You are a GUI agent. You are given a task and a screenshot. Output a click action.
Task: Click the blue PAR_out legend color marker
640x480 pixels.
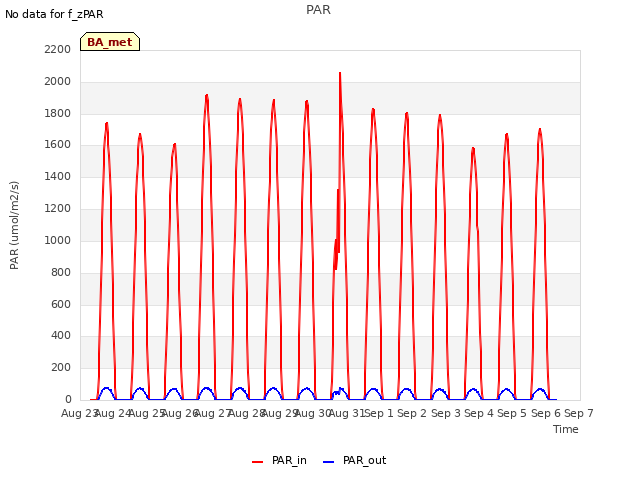point(329,462)
